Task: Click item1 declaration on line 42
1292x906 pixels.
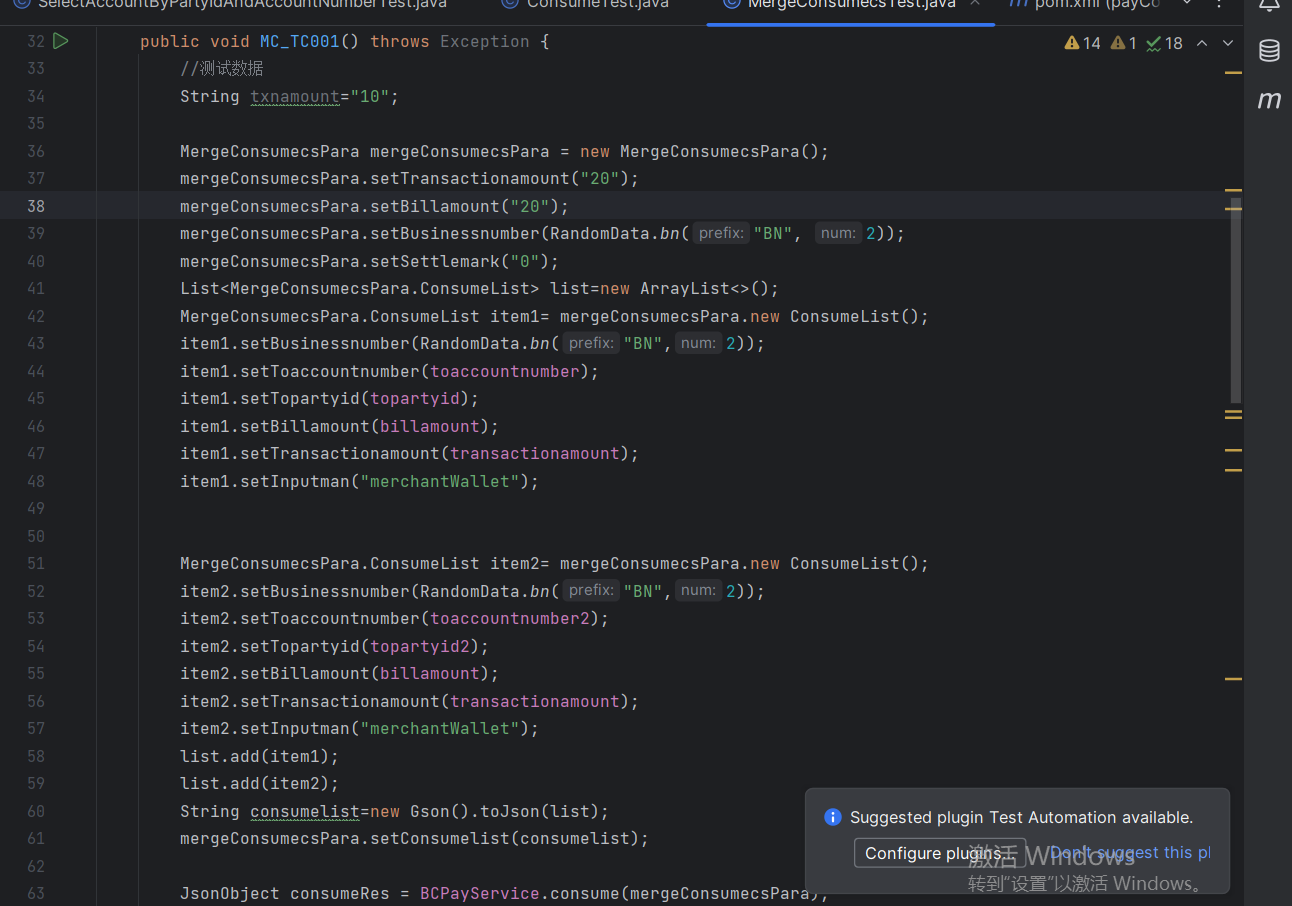Action: (515, 316)
